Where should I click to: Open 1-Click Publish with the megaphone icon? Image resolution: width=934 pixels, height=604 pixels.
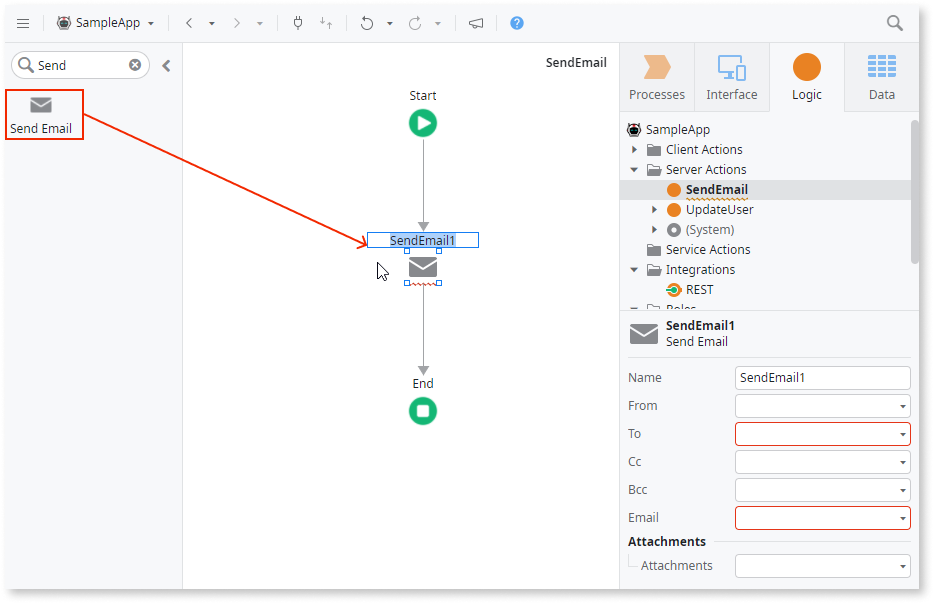point(476,22)
